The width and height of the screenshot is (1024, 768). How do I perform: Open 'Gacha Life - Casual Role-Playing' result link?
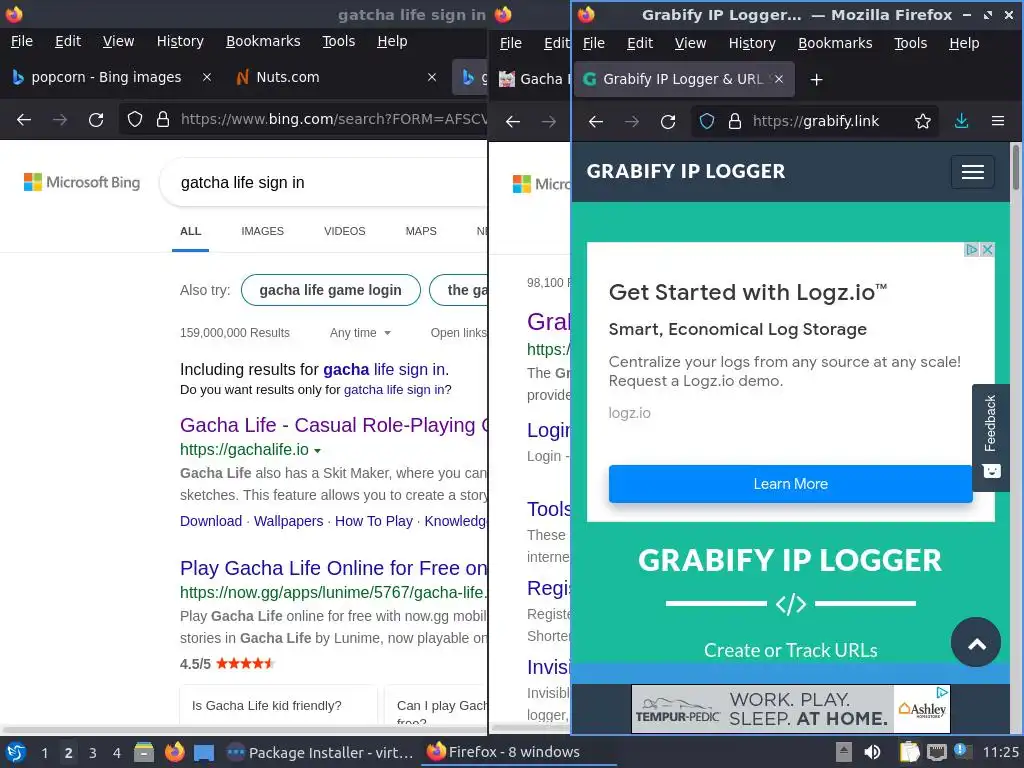(x=334, y=425)
